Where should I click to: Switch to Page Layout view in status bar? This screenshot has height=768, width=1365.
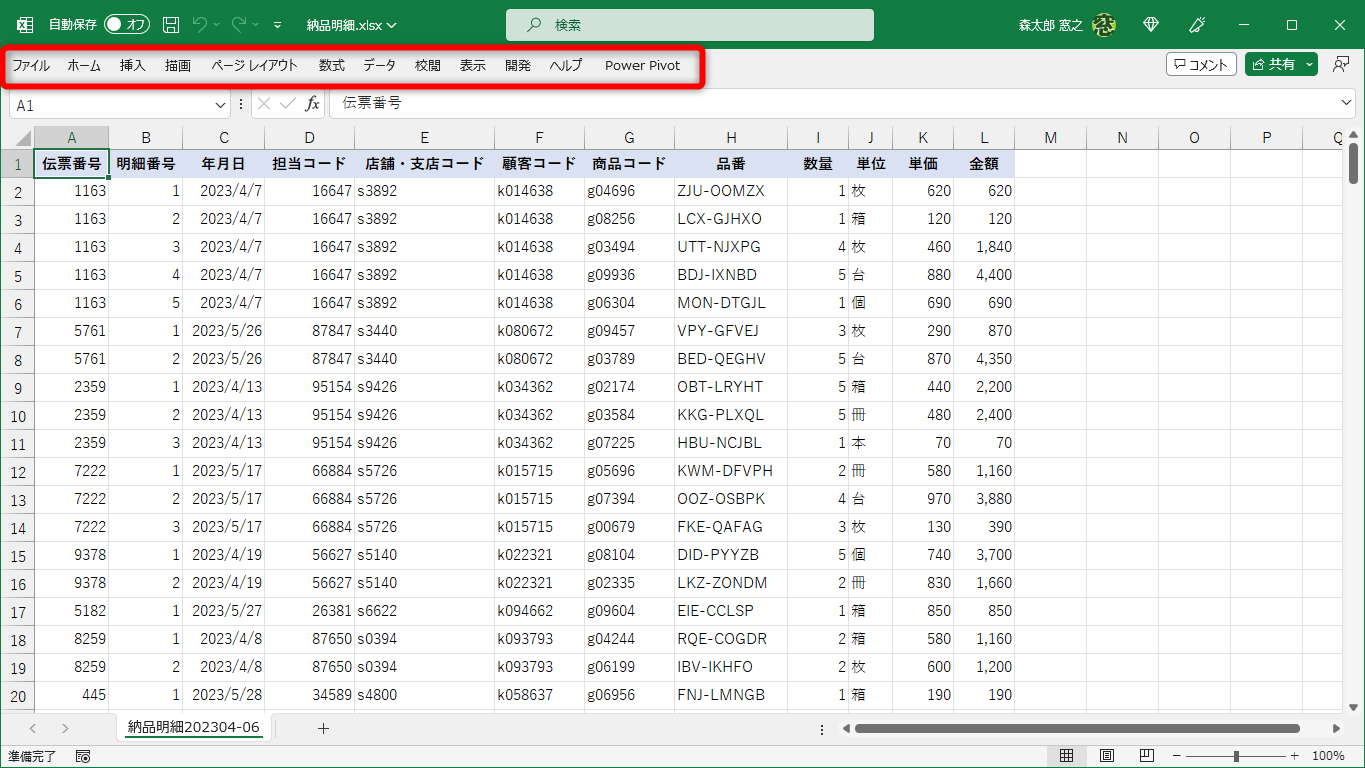(x=1107, y=756)
